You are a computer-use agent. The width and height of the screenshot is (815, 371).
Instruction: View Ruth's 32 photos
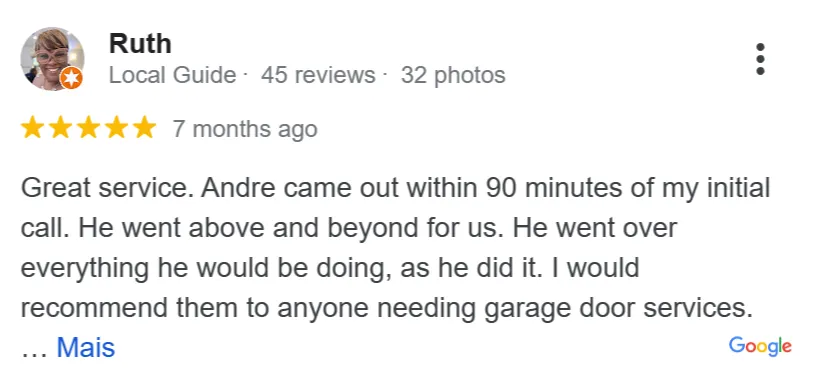pos(453,75)
